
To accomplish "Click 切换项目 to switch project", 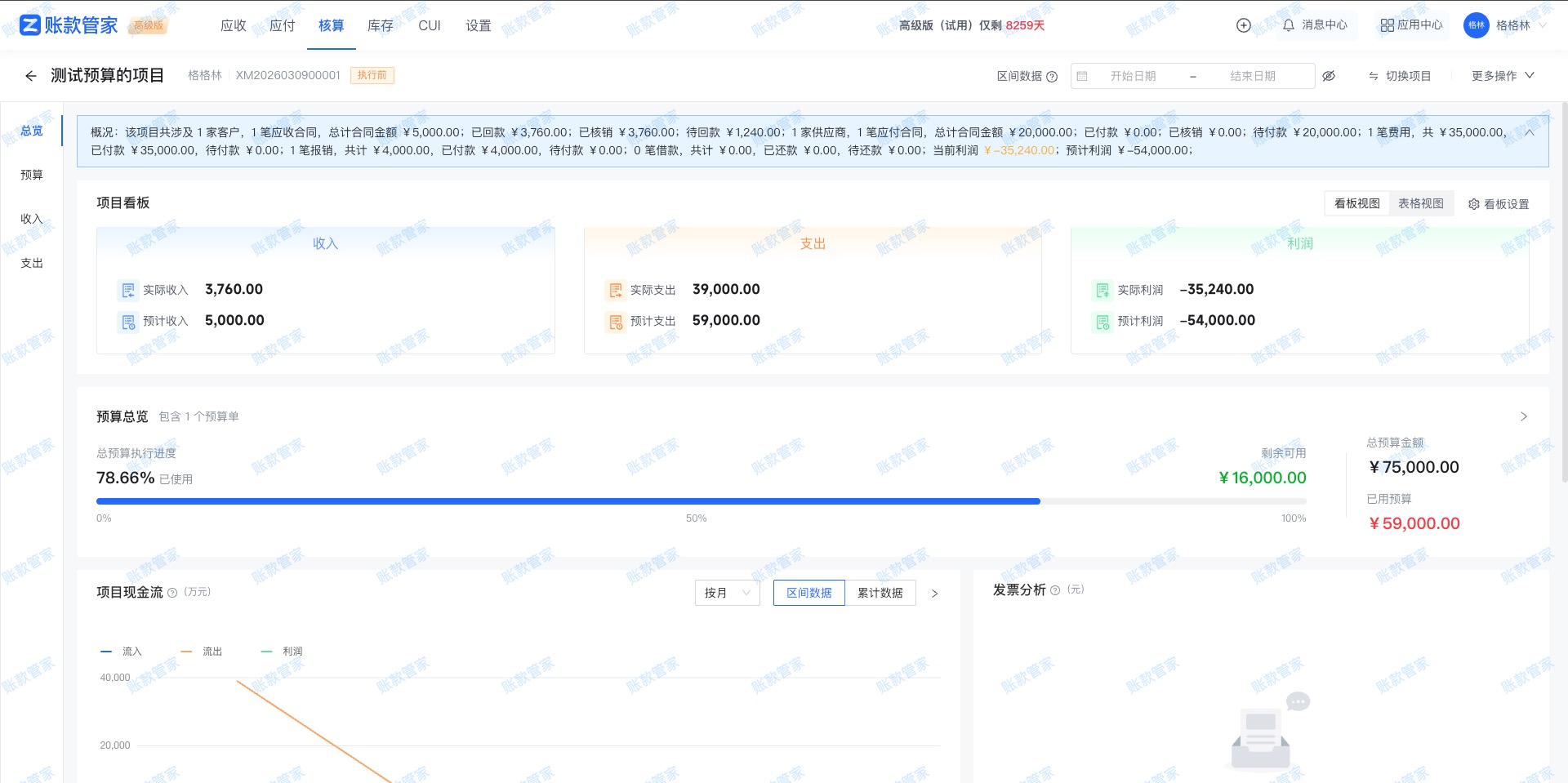I will 1400,76.
